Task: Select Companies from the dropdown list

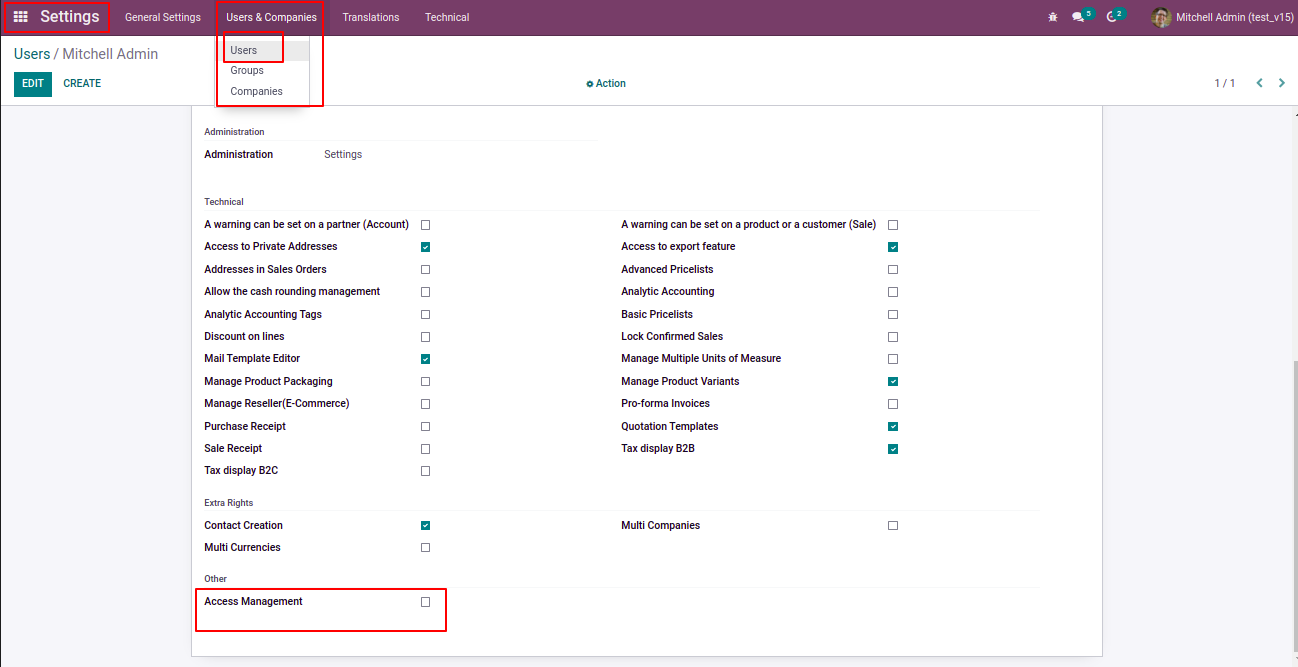Action: (256, 91)
